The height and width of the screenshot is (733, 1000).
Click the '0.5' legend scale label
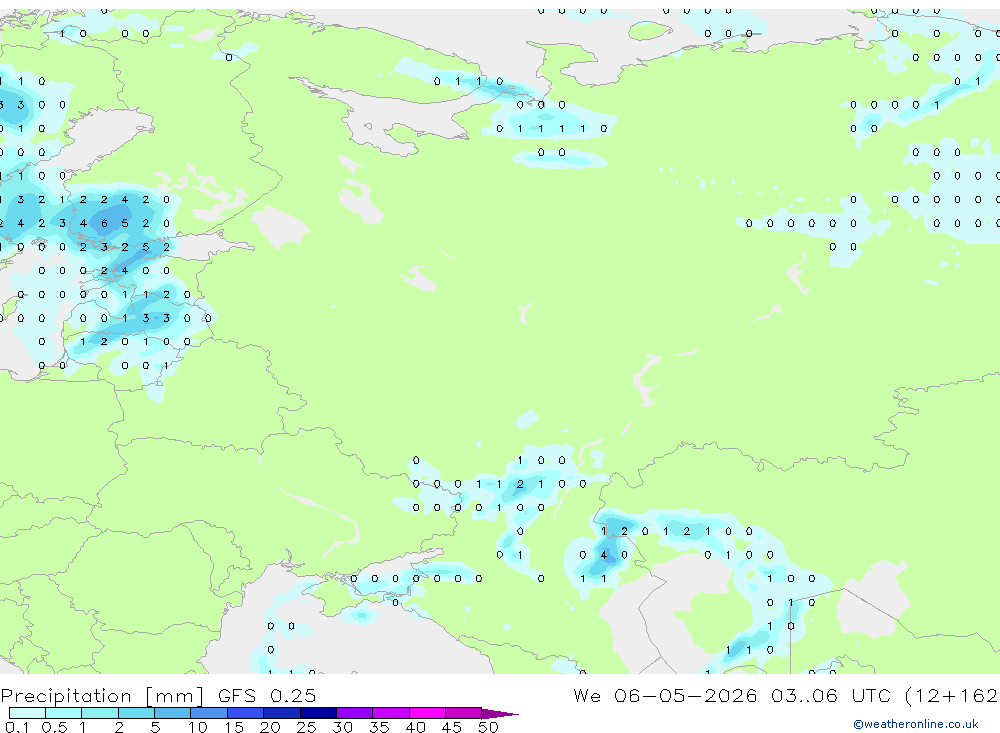(x=54, y=727)
